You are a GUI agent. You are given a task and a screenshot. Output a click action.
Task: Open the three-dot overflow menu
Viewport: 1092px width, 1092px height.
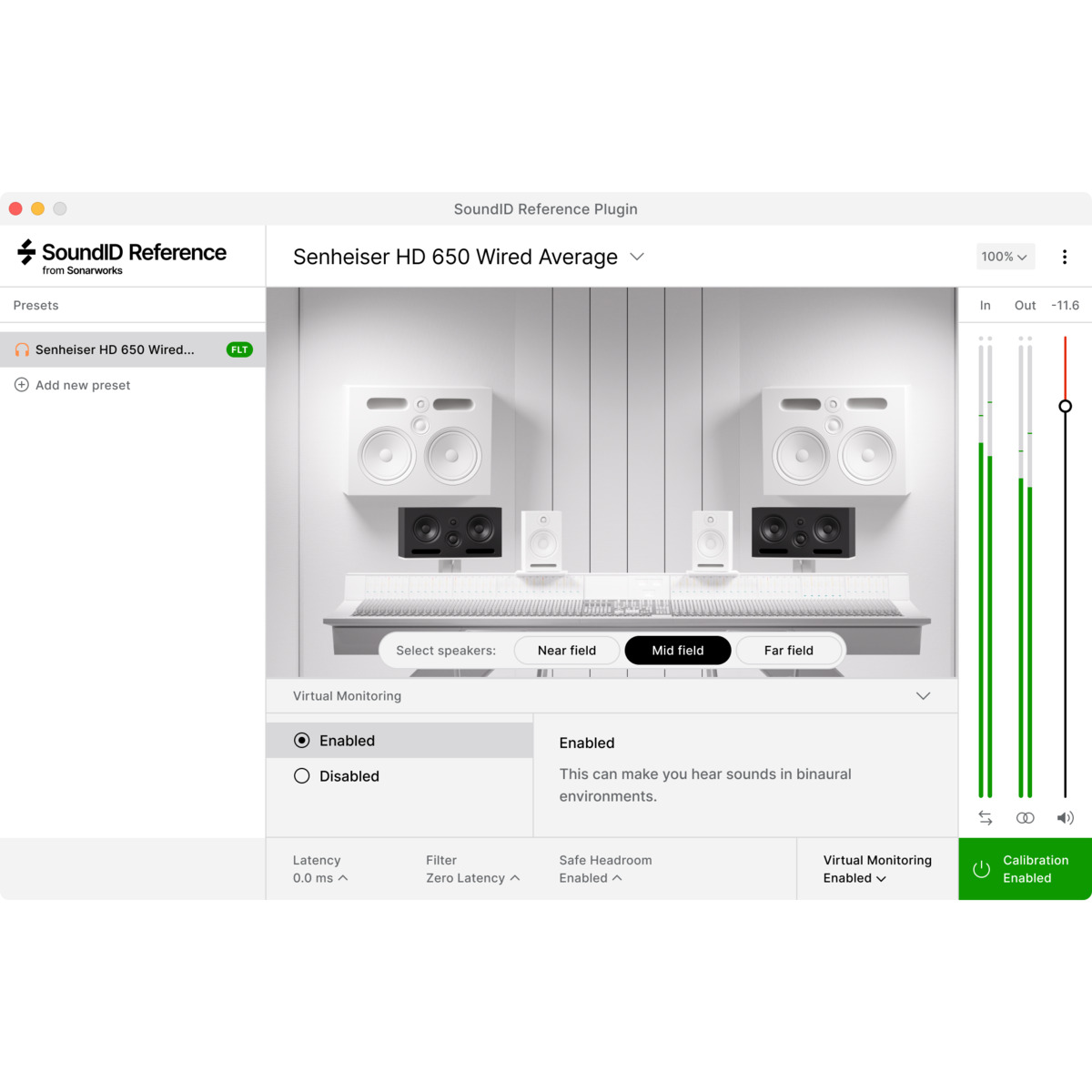tap(1064, 257)
